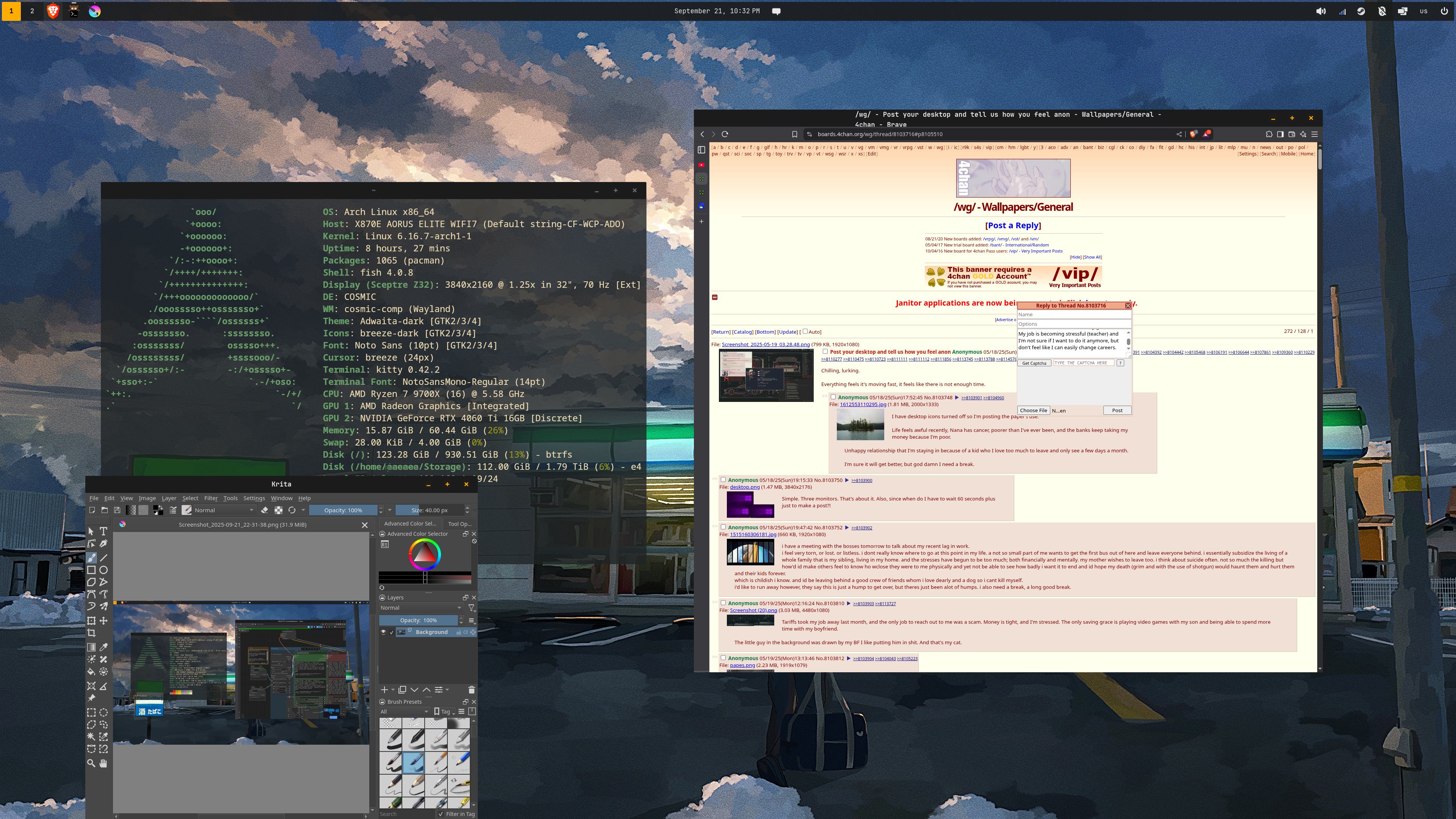Screen dimensions: 1456x819
Task: Select the Color Sampler eyedropper tool
Action: coord(104,647)
